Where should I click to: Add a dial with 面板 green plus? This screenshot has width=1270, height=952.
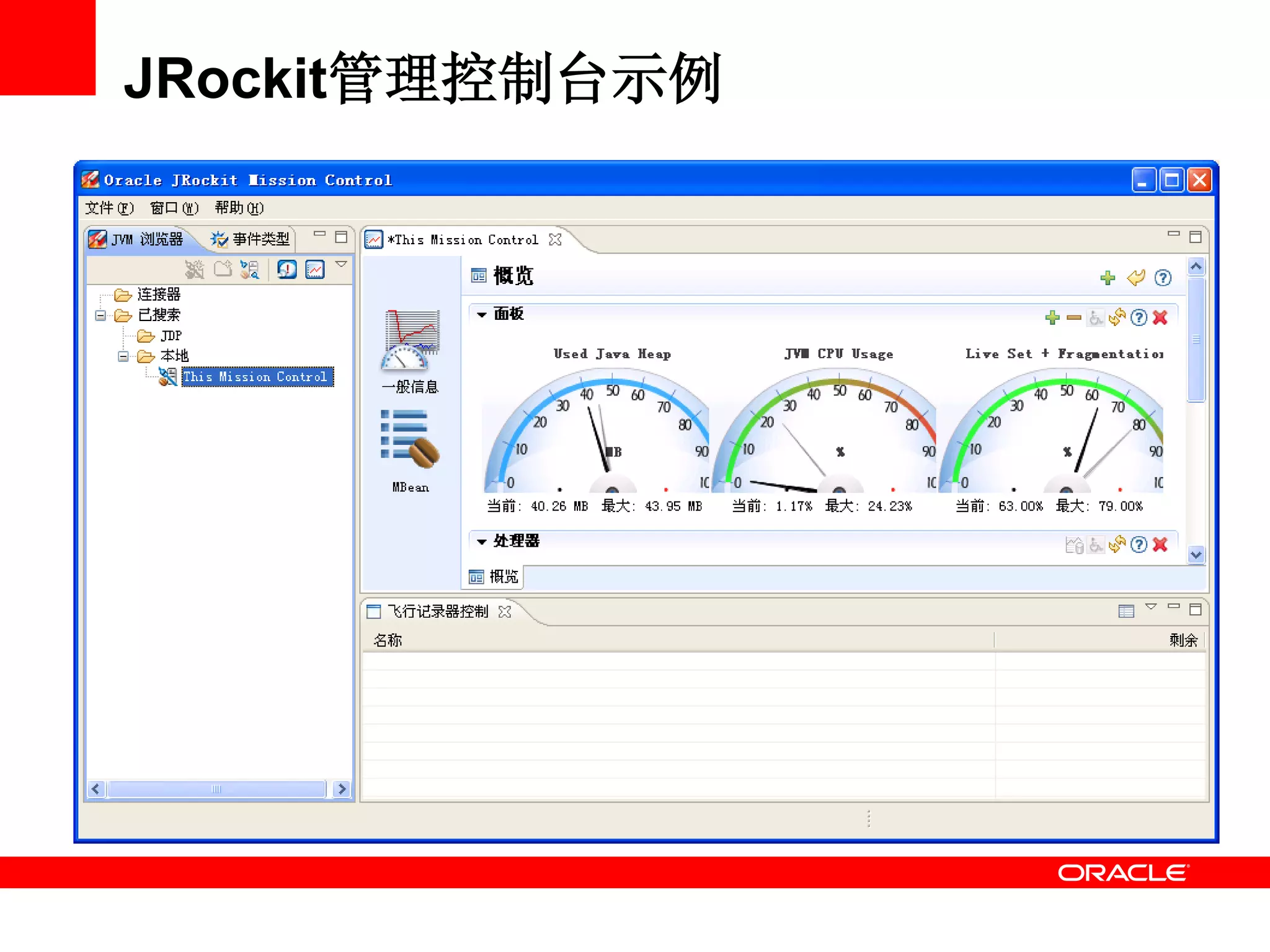point(1052,318)
